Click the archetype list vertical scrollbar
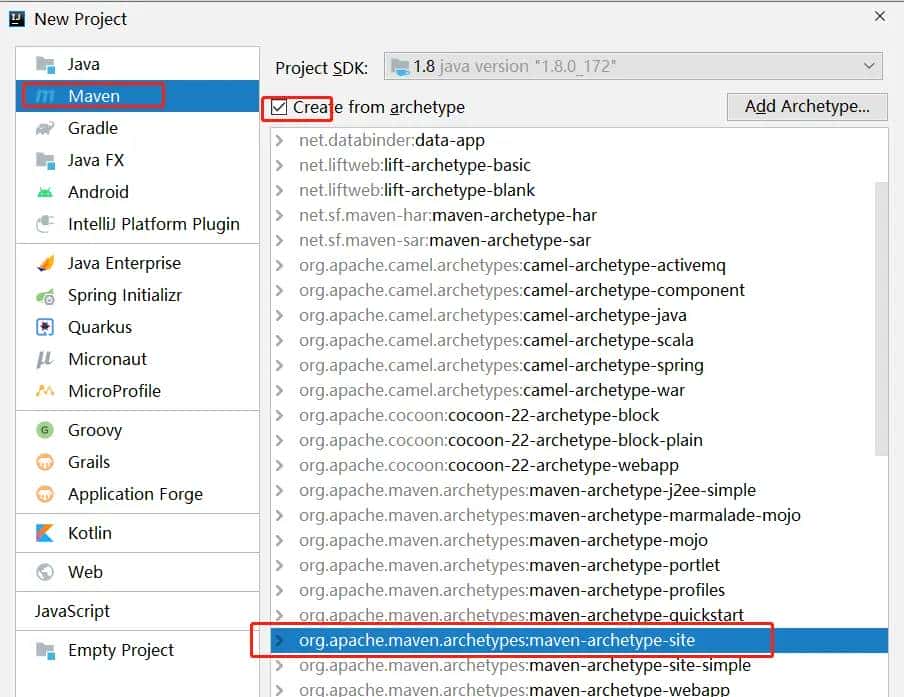Image resolution: width=904 pixels, height=697 pixels. [x=881, y=318]
